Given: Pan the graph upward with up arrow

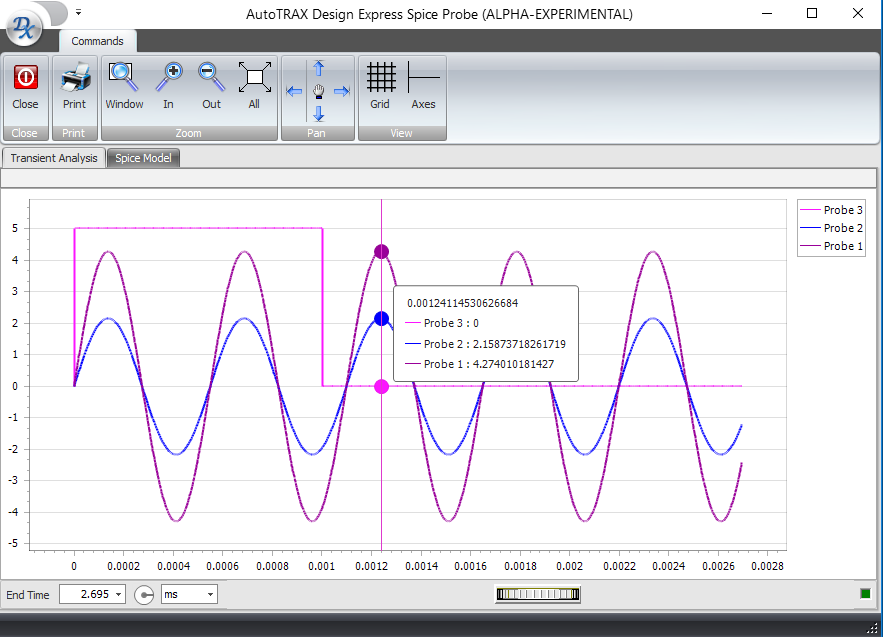Looking at the screenshot, I should (319, 68).
